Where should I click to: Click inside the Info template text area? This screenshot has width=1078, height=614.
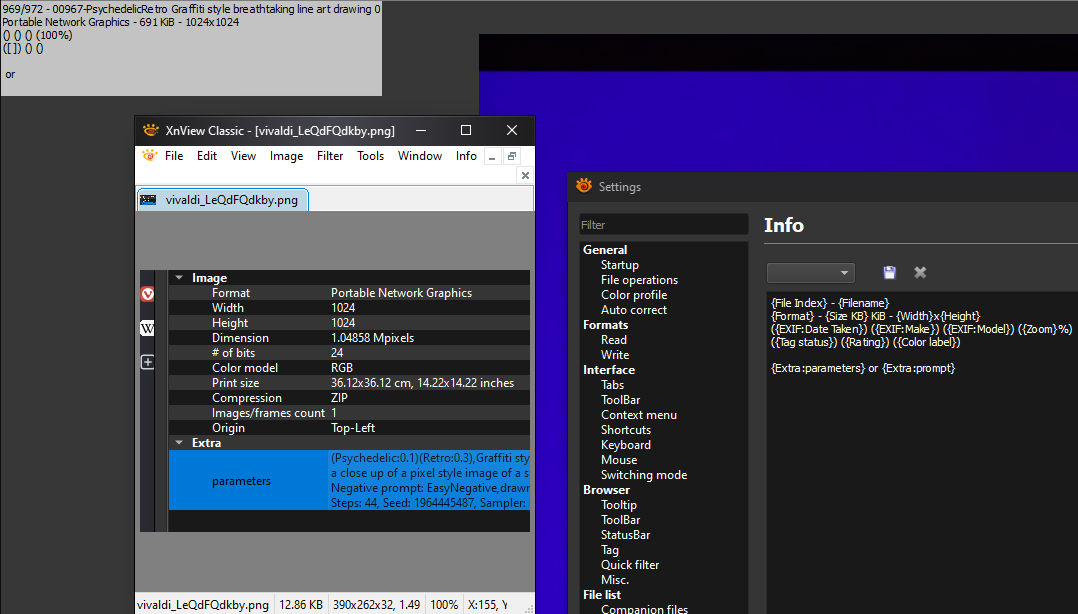pos(920,450)
